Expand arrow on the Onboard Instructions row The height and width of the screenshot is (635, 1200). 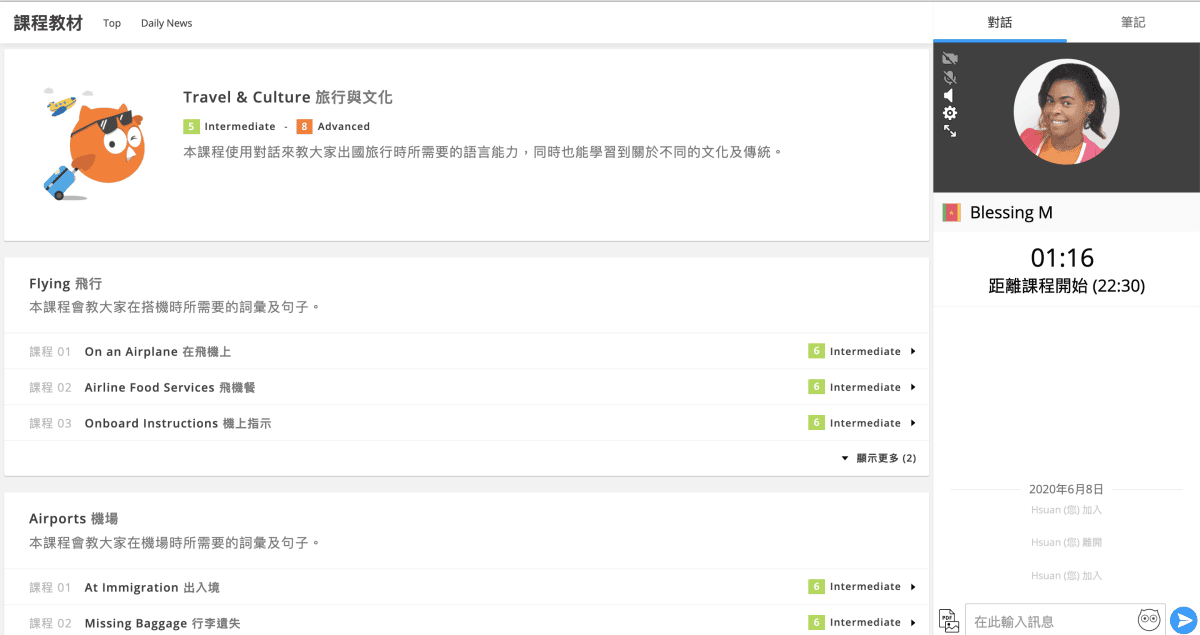pos(913,423)
